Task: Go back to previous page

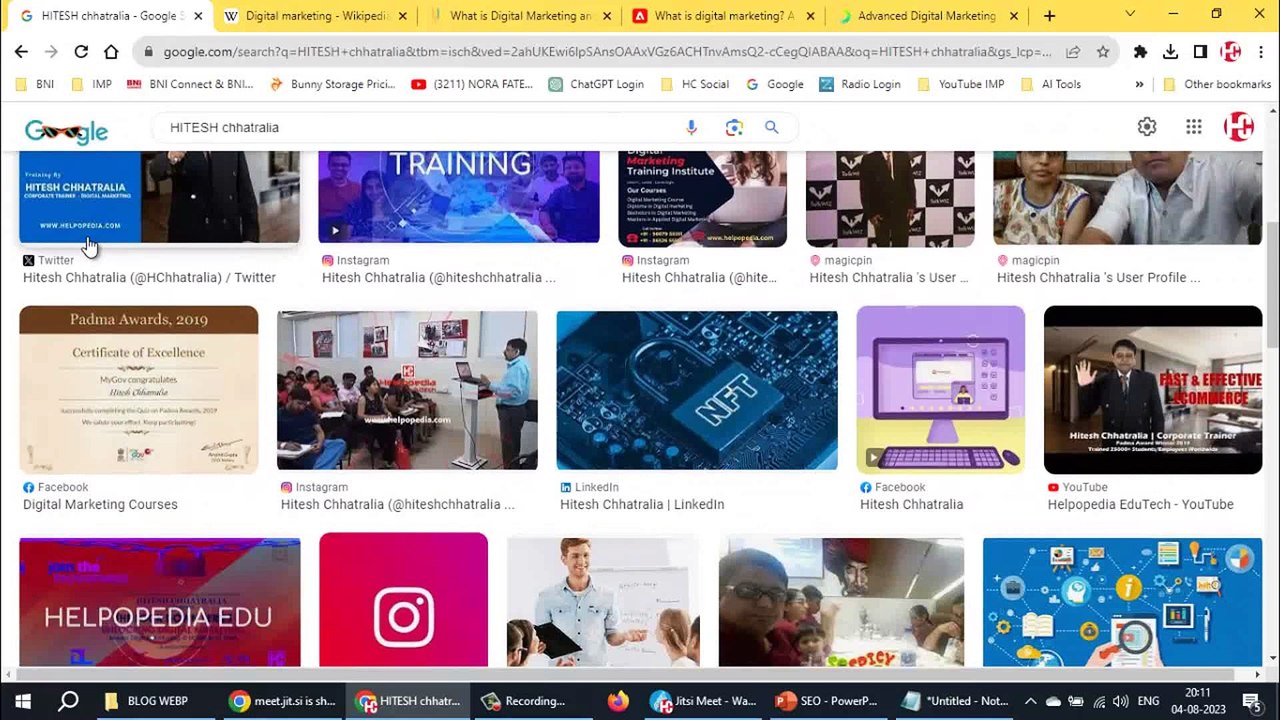Action: [x=21, y=51]
